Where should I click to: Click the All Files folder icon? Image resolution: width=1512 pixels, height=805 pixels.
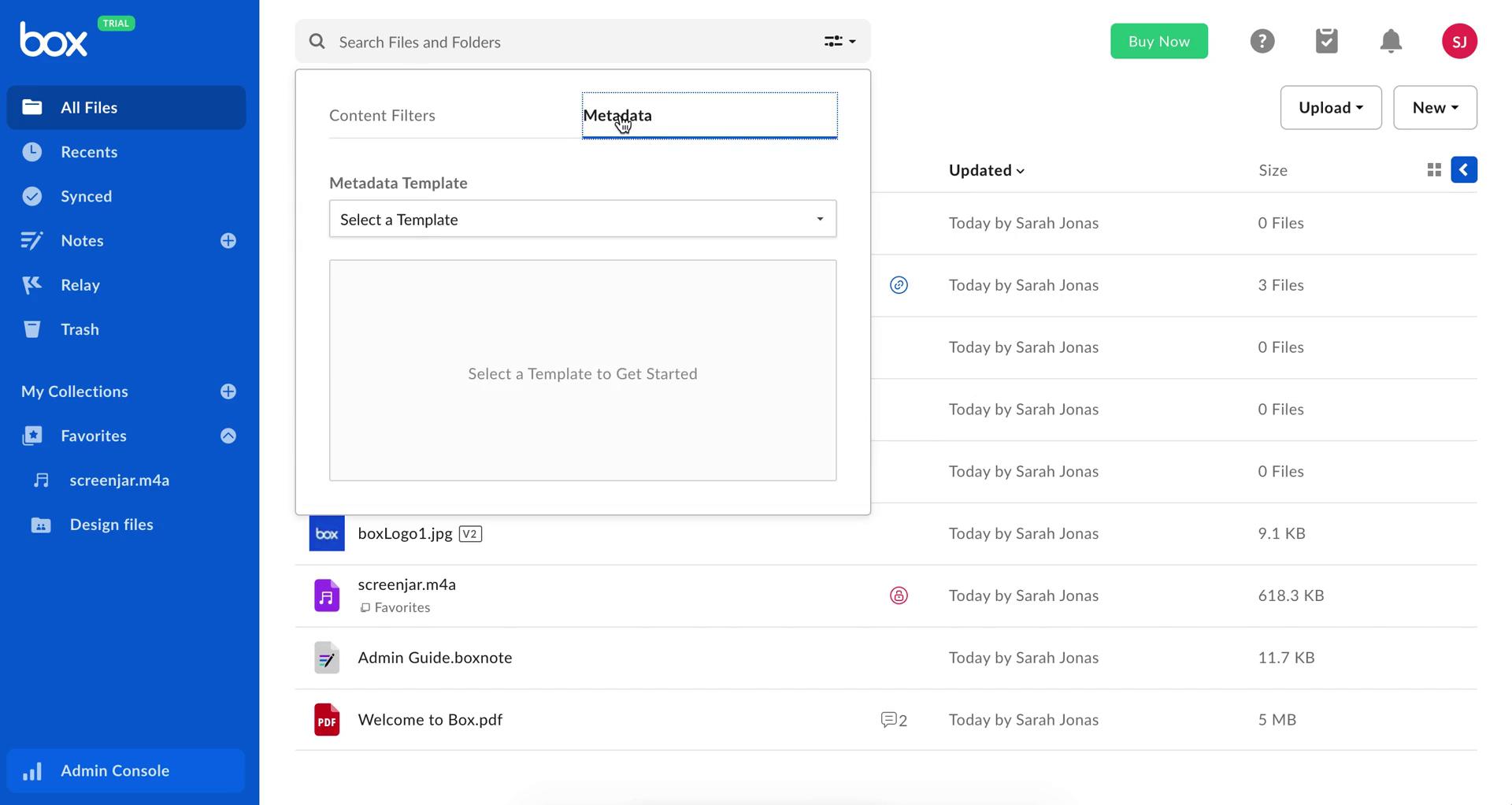coord(32,107)
